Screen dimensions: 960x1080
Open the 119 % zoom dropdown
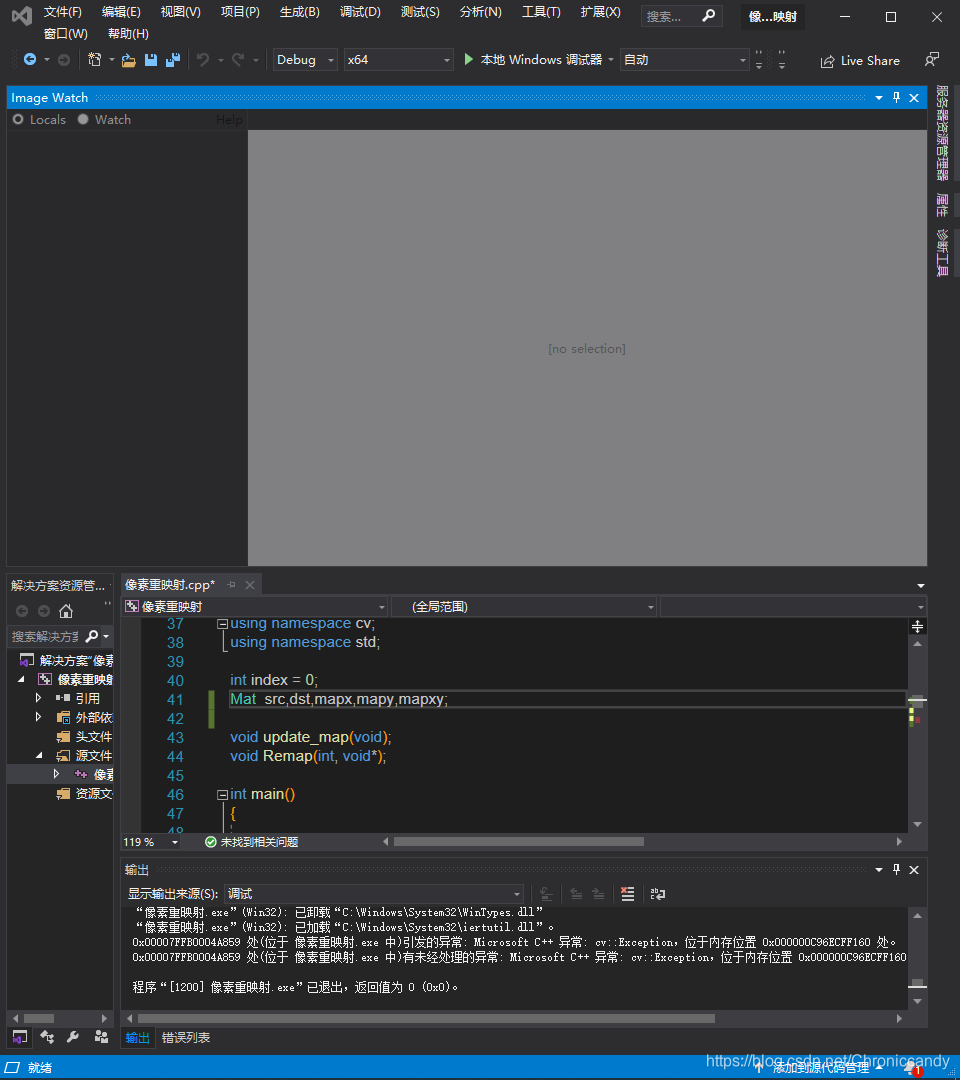175,842
